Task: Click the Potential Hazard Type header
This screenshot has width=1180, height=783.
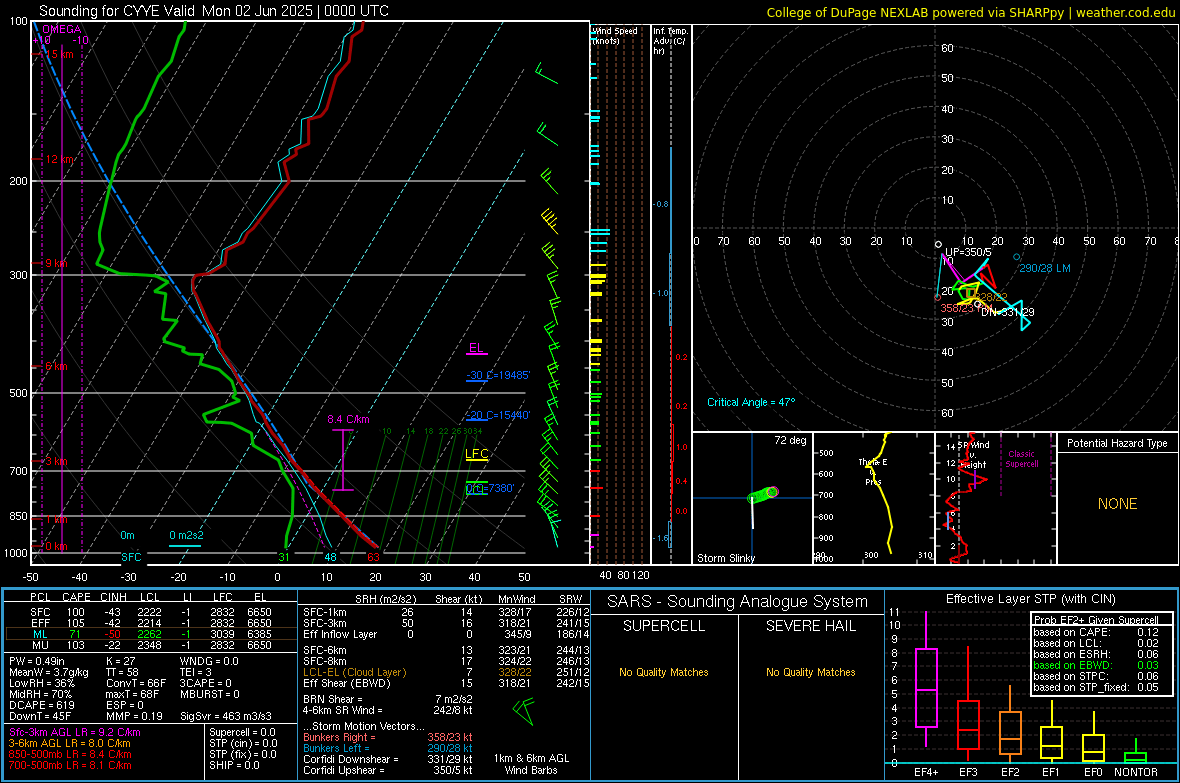Action: point(1117,443)
